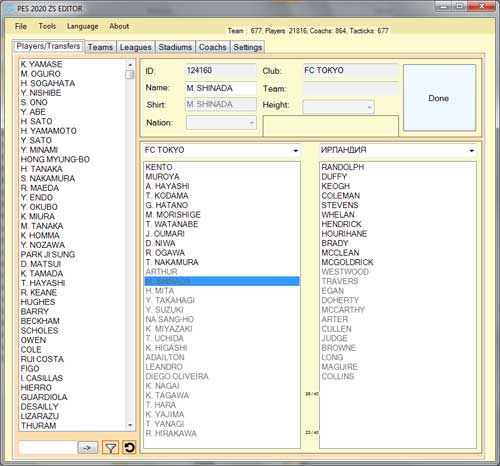Select the highlighted M. SHINADA squad row

[222, 281]
